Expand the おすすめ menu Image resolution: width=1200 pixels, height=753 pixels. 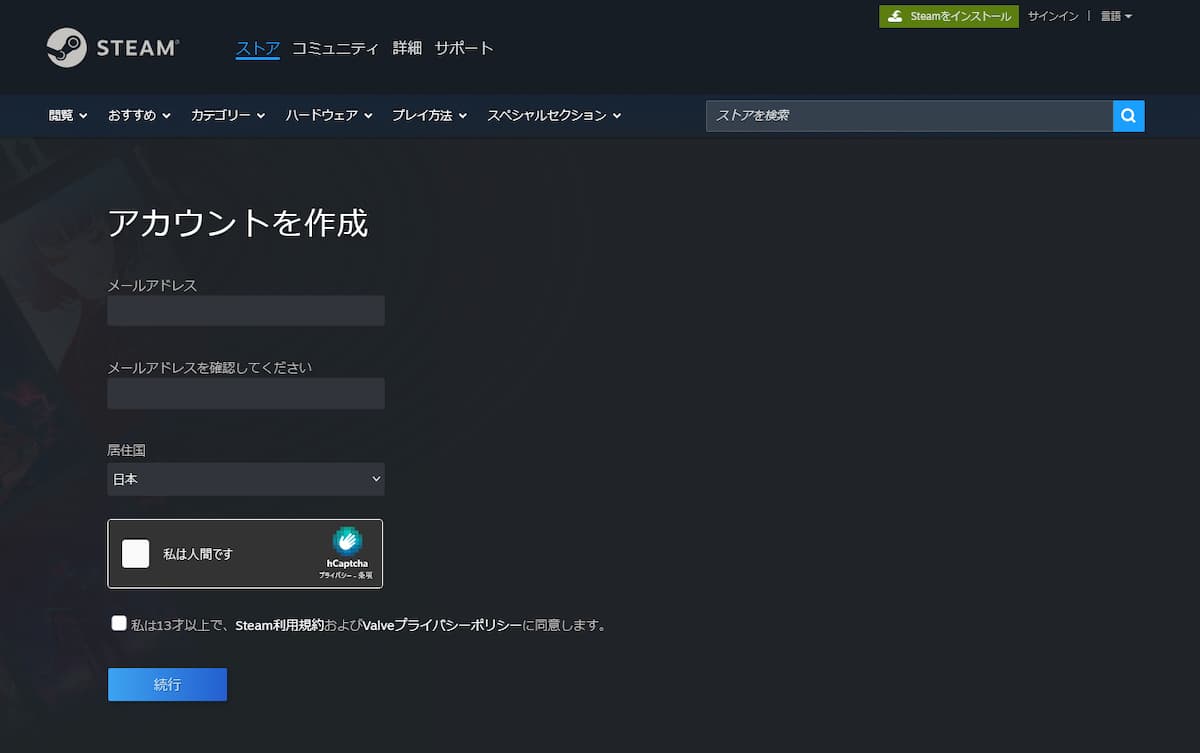(139, 116)
